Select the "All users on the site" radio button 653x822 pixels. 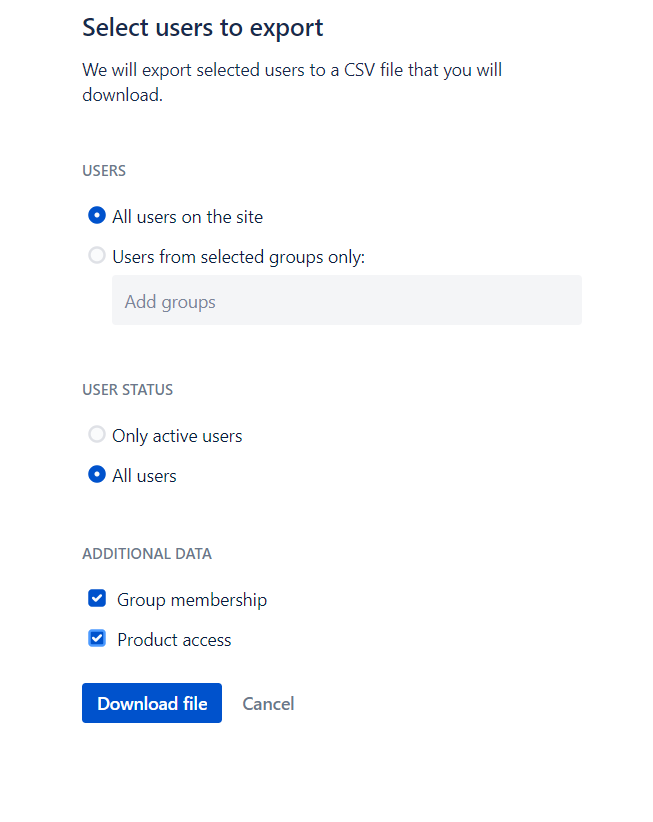96,216
